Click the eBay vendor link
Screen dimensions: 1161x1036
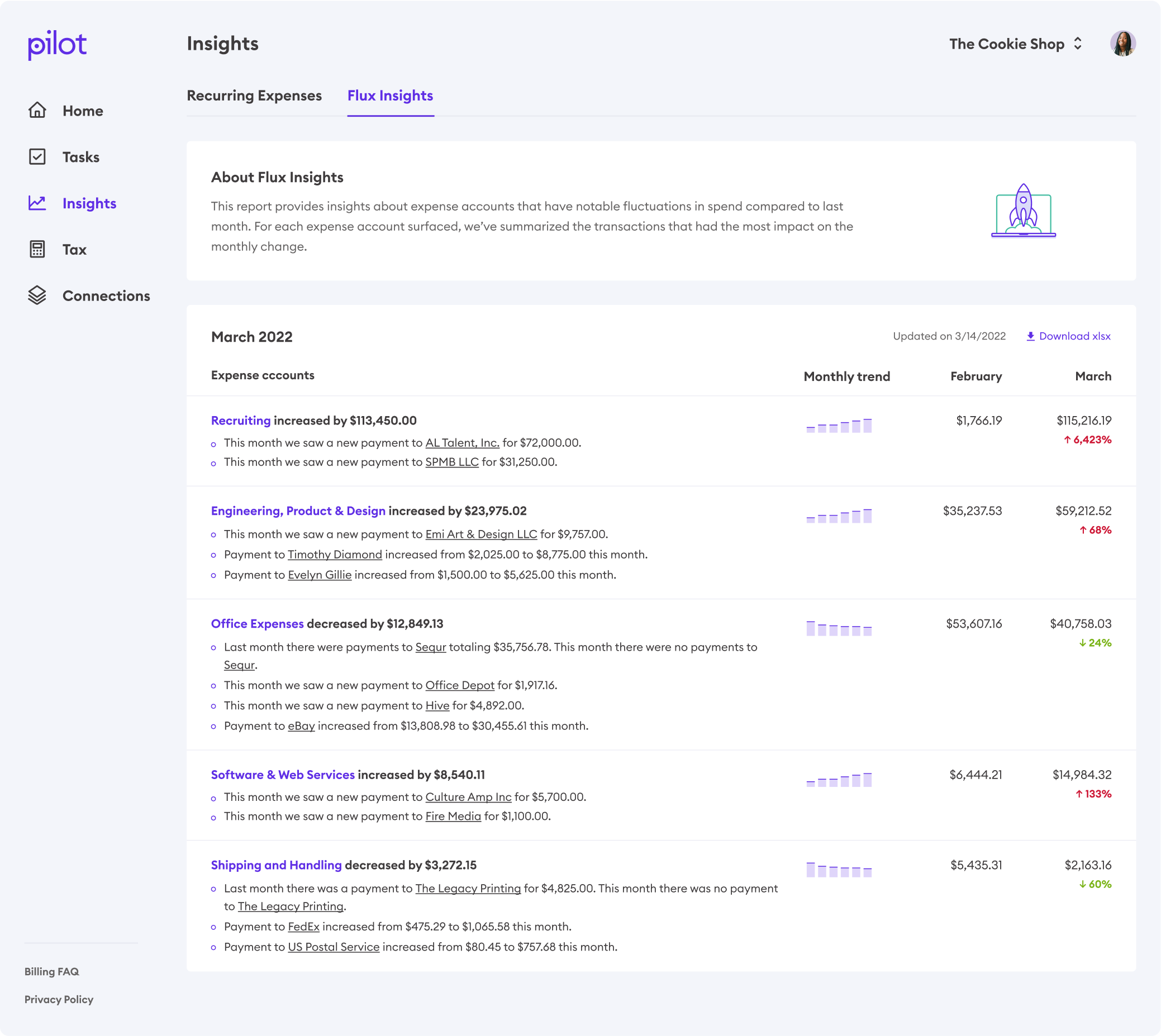[x=301, y=727]
